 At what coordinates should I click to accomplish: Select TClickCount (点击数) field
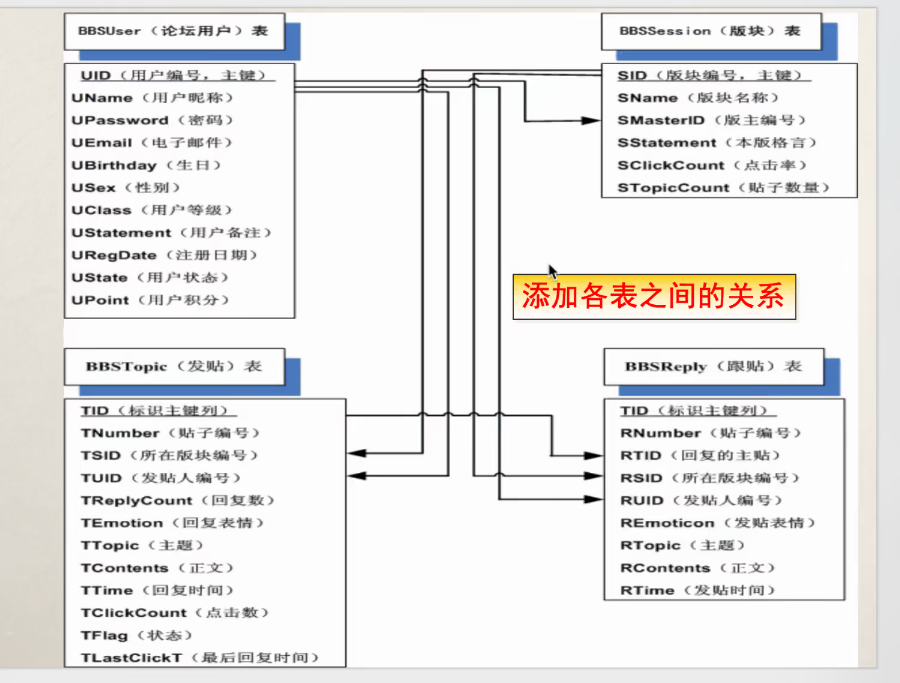175,612
